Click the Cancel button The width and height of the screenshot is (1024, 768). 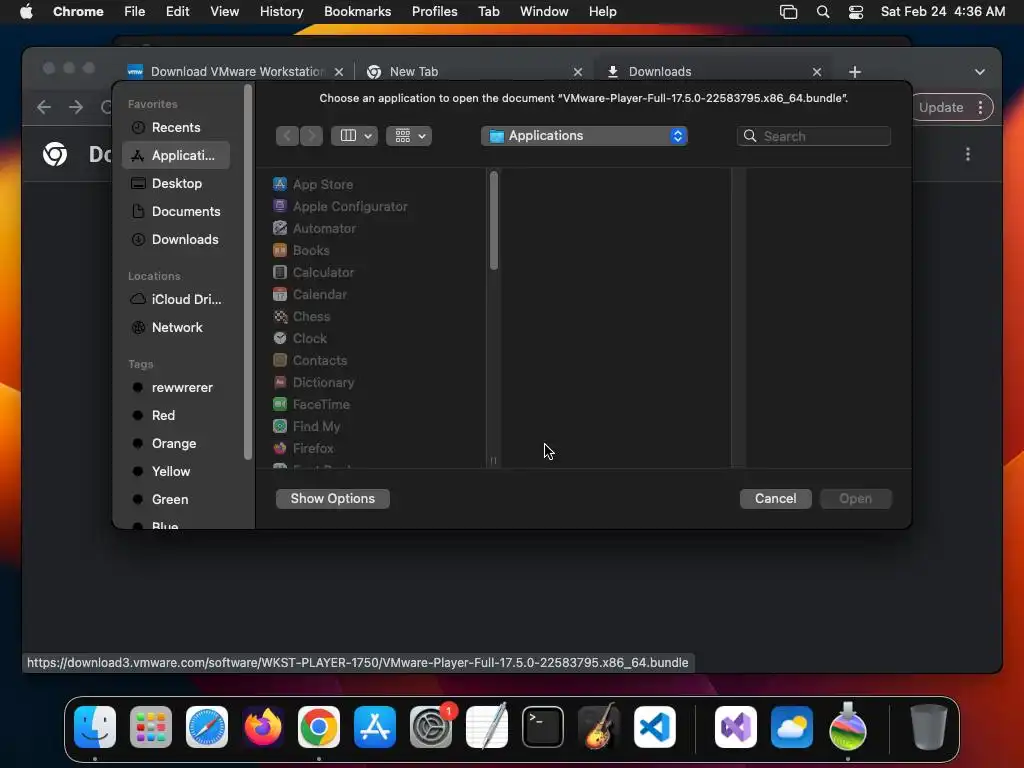pyautogui.click(x=775, y=499)
